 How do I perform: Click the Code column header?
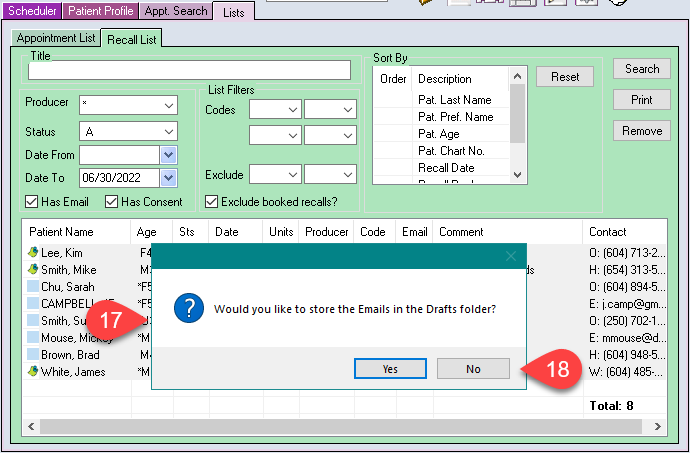[374, 232]
